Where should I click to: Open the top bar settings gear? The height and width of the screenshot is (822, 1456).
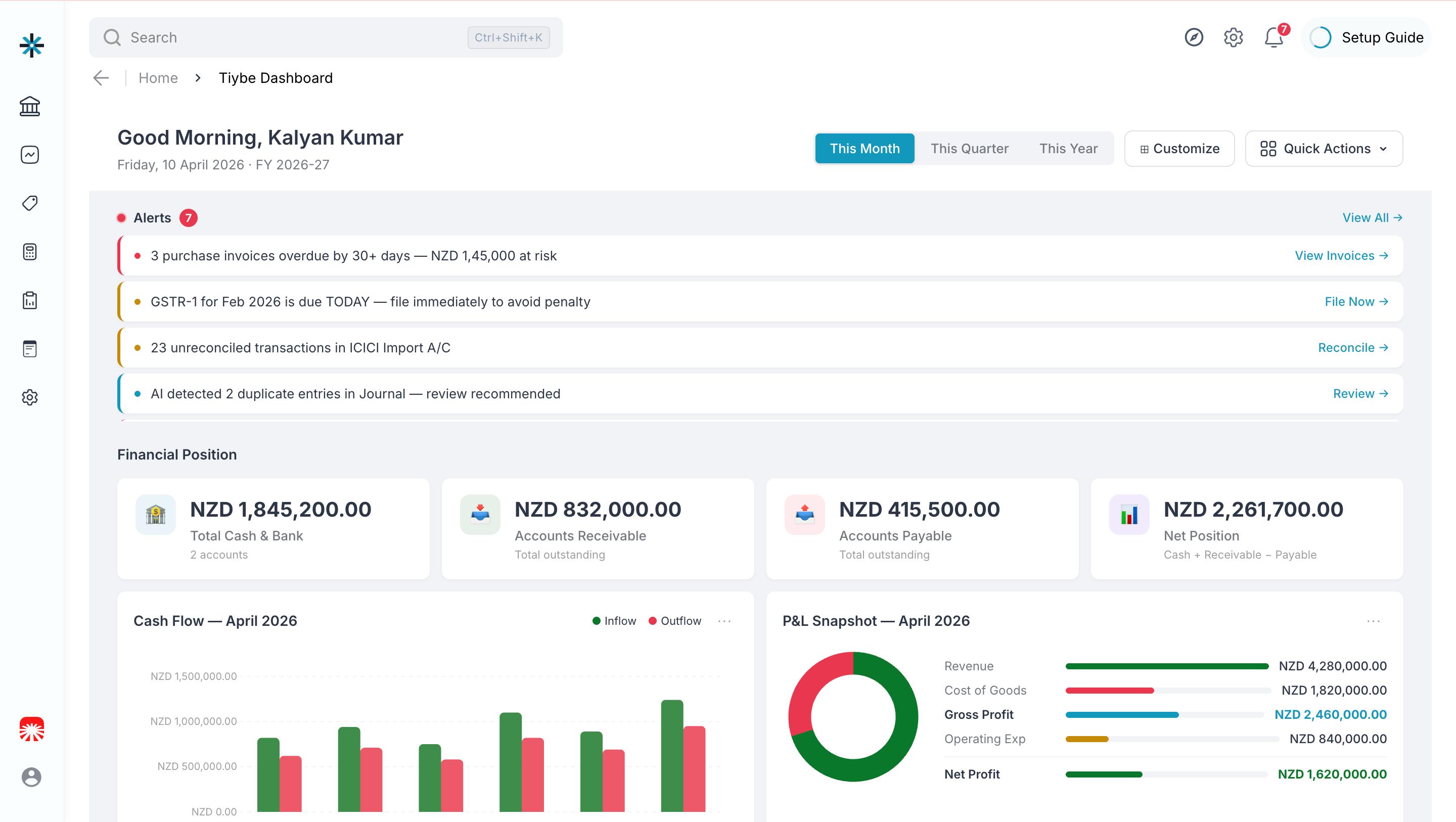[1234, 37]
